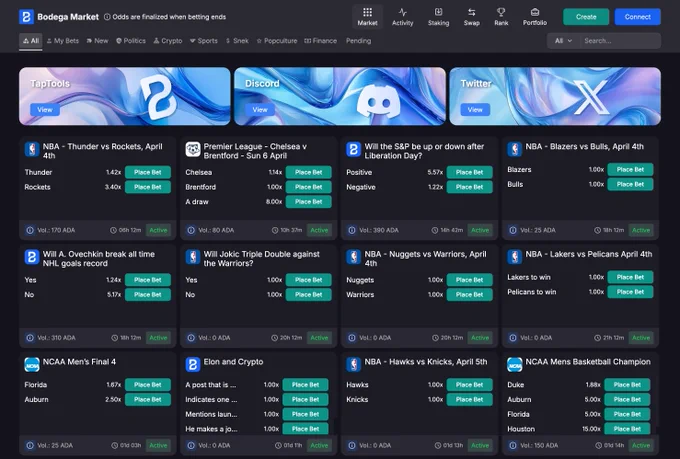Click the Search input field
Image resolution: width=680 pixels, height=459 pixels.
(x=620, y=41)
